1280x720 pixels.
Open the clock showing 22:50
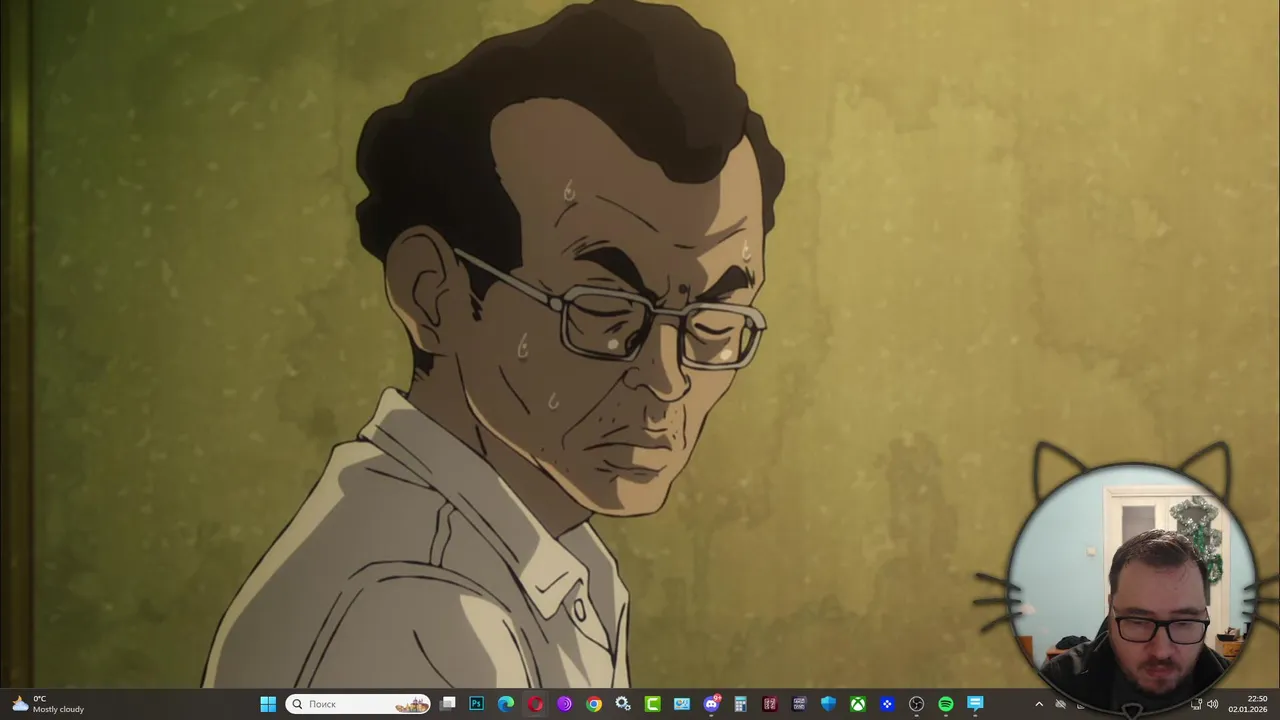[1250, 704]
